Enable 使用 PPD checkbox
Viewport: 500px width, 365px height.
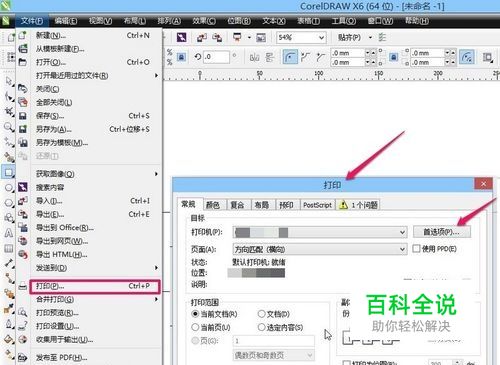[416, 249]
